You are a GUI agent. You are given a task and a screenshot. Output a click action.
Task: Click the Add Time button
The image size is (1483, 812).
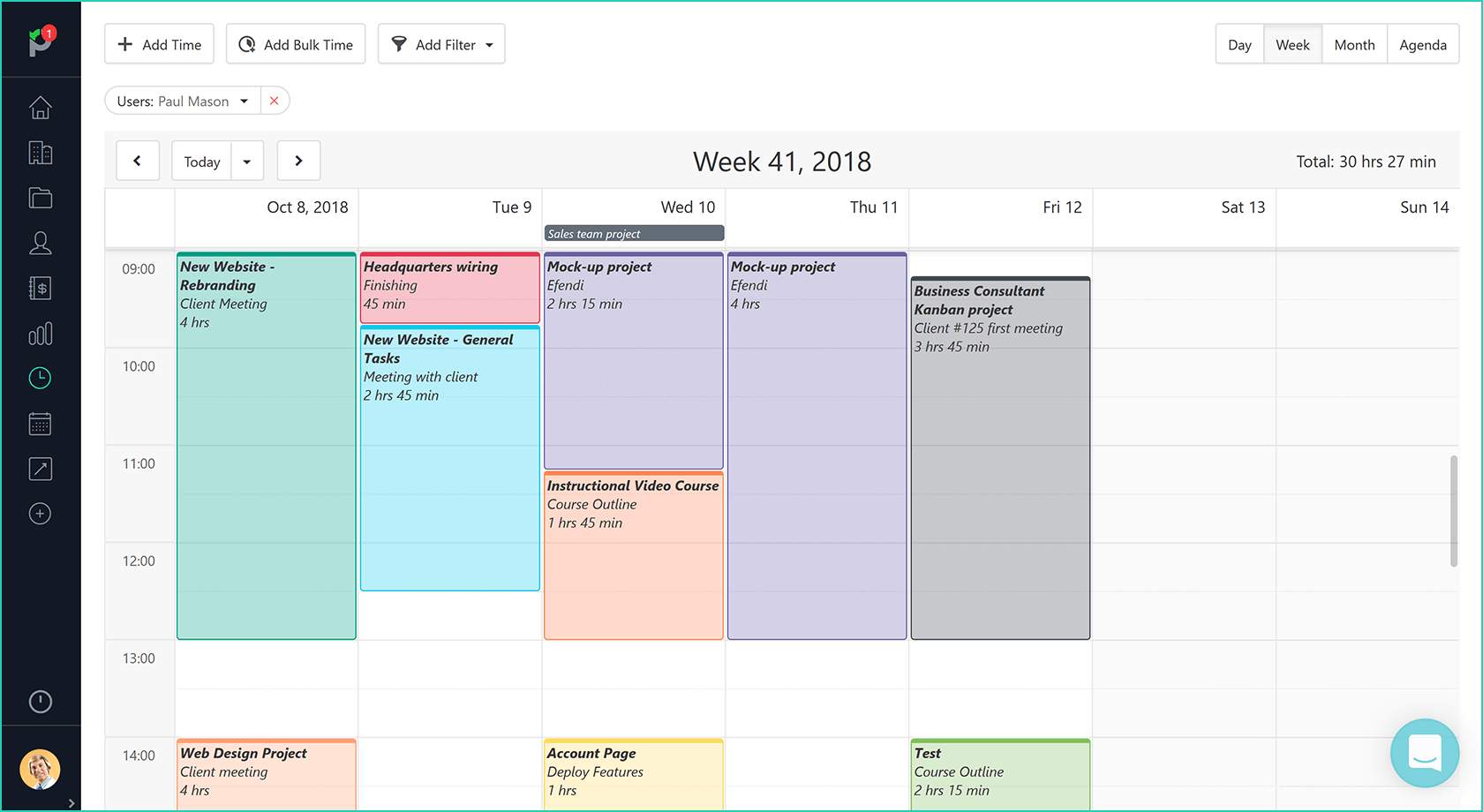[x=159, y=43]
